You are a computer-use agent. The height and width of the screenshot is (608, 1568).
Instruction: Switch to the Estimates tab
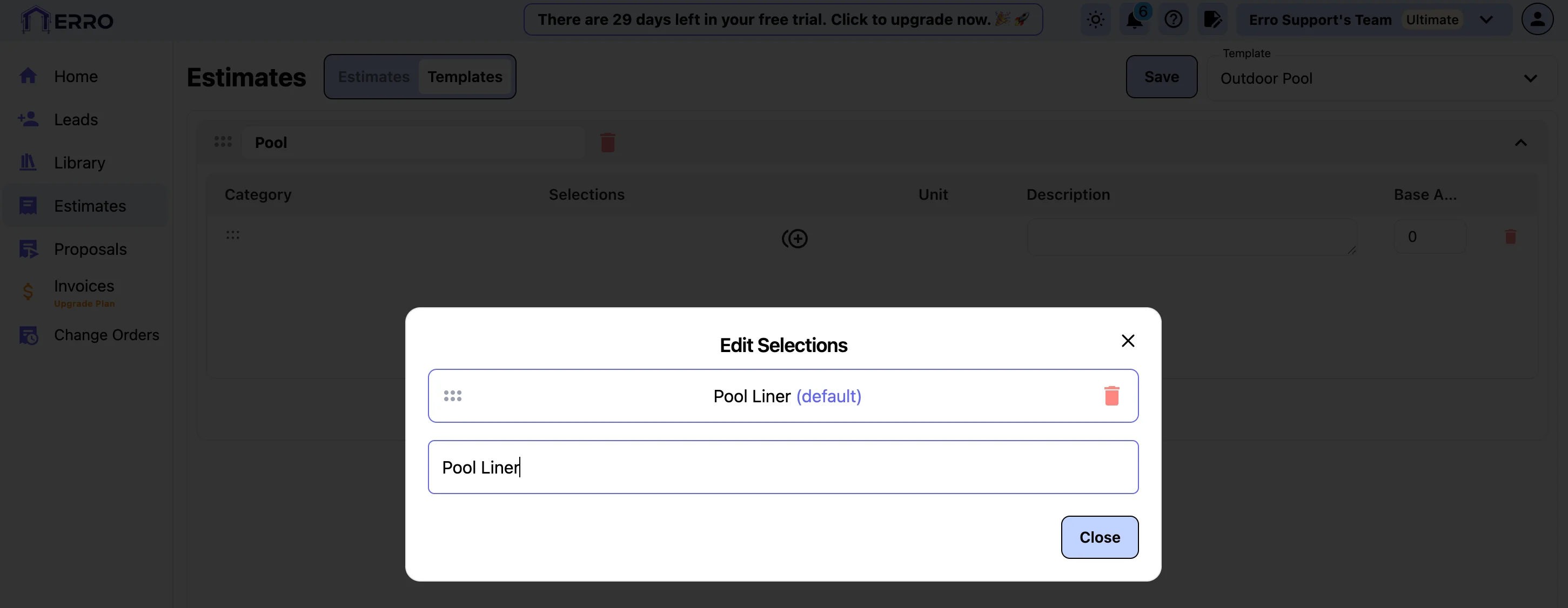point(373,77)
